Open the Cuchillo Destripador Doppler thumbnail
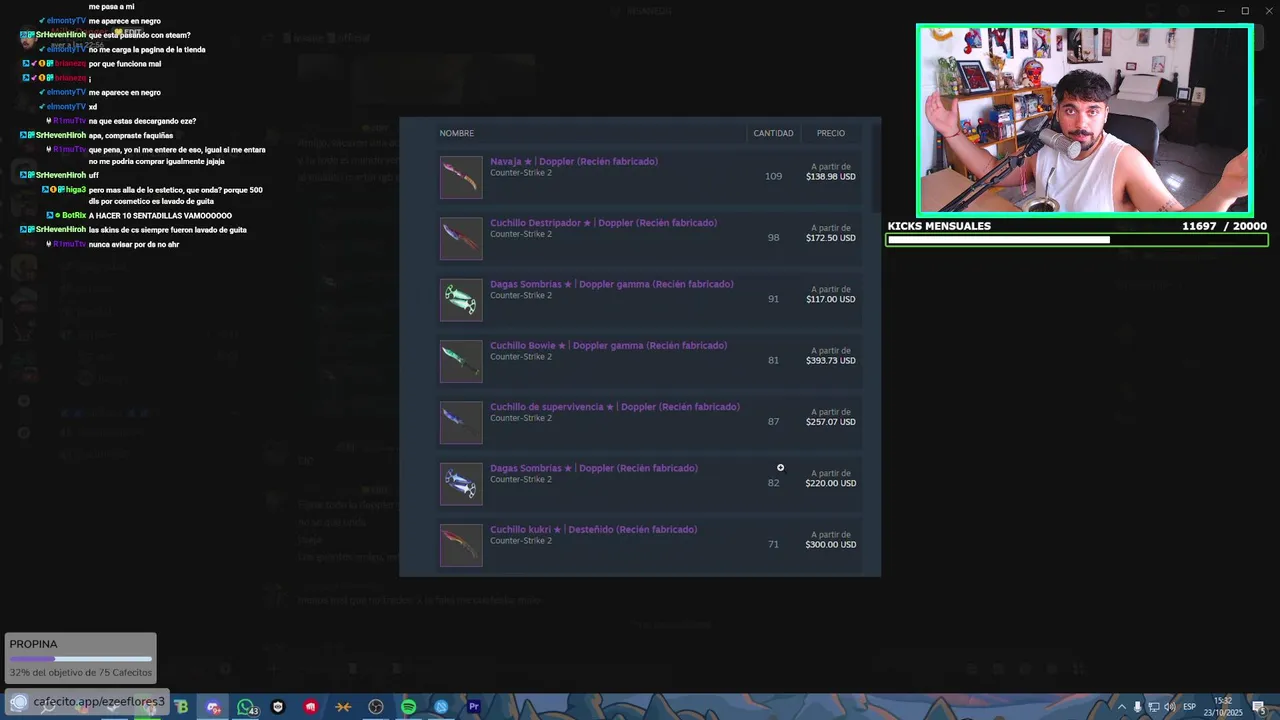 (x=461, y=239)
